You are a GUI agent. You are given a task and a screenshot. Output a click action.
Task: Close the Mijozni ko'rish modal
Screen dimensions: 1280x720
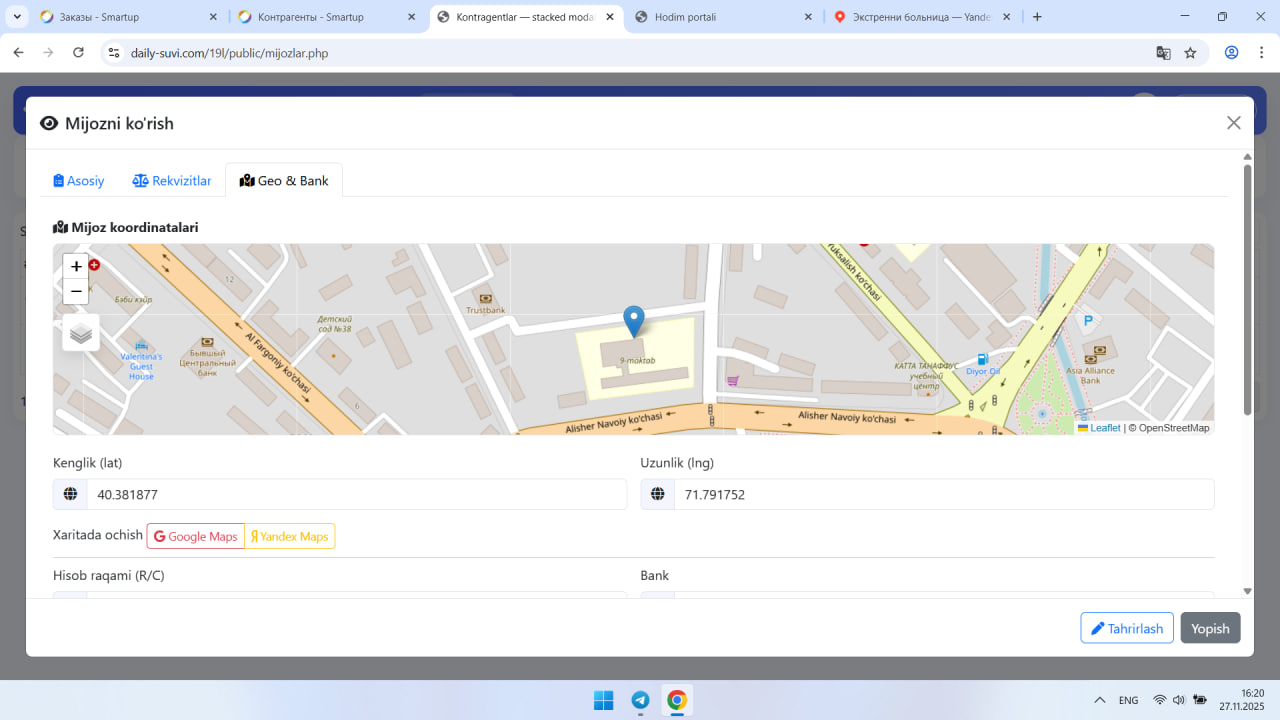[1233, 123]
